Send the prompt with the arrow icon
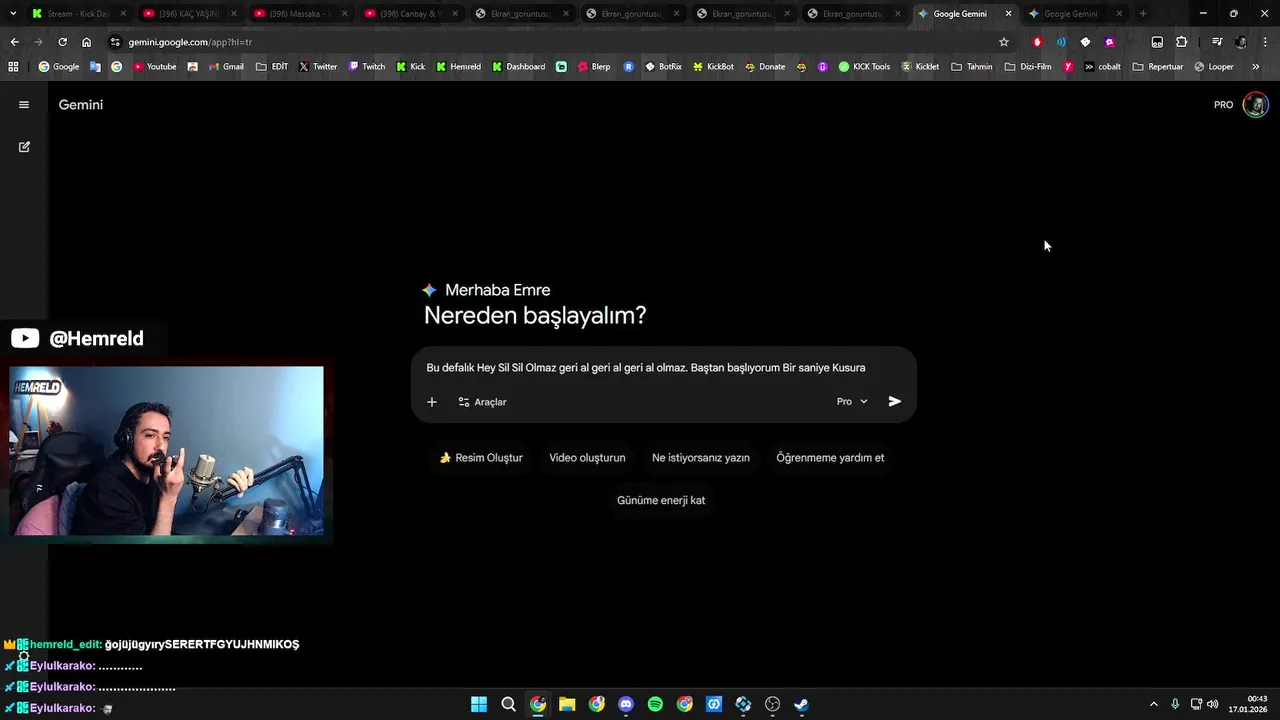This screenshot has width=1280, height=720. [x=895, y=401]
